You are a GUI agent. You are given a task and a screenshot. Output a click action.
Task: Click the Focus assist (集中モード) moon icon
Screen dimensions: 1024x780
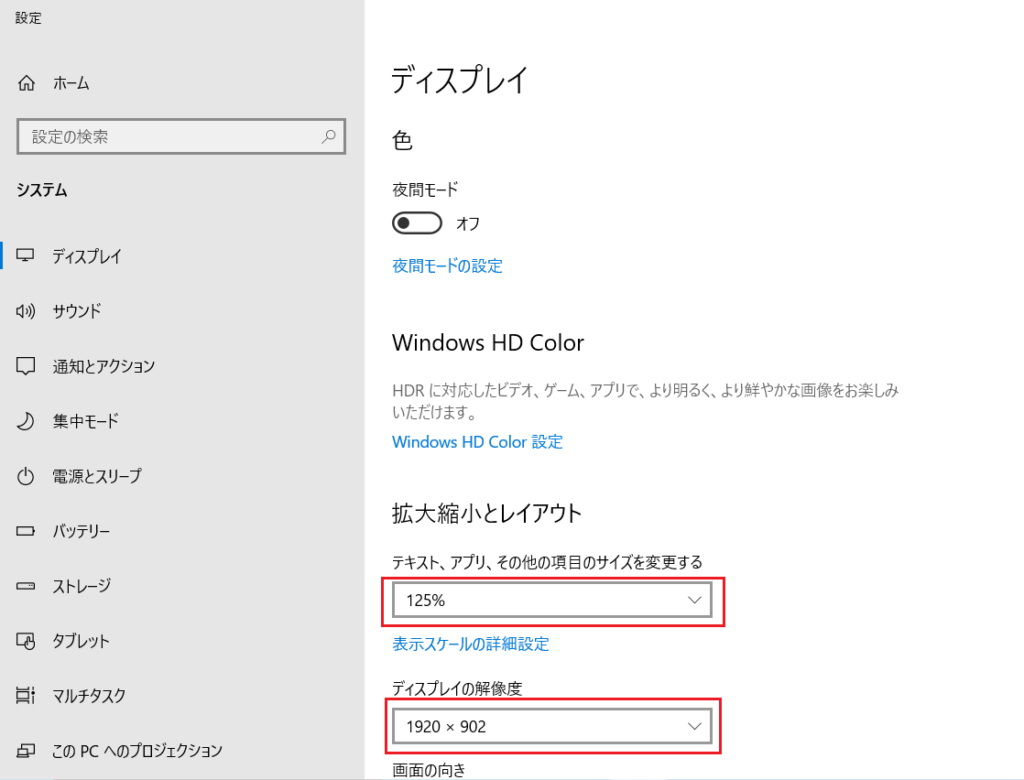pos(27,421)
